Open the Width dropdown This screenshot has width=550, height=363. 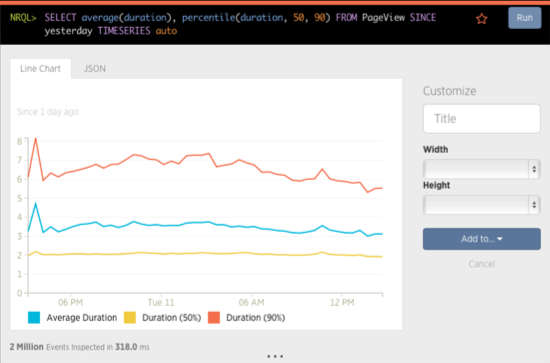(x=481, y=169)
